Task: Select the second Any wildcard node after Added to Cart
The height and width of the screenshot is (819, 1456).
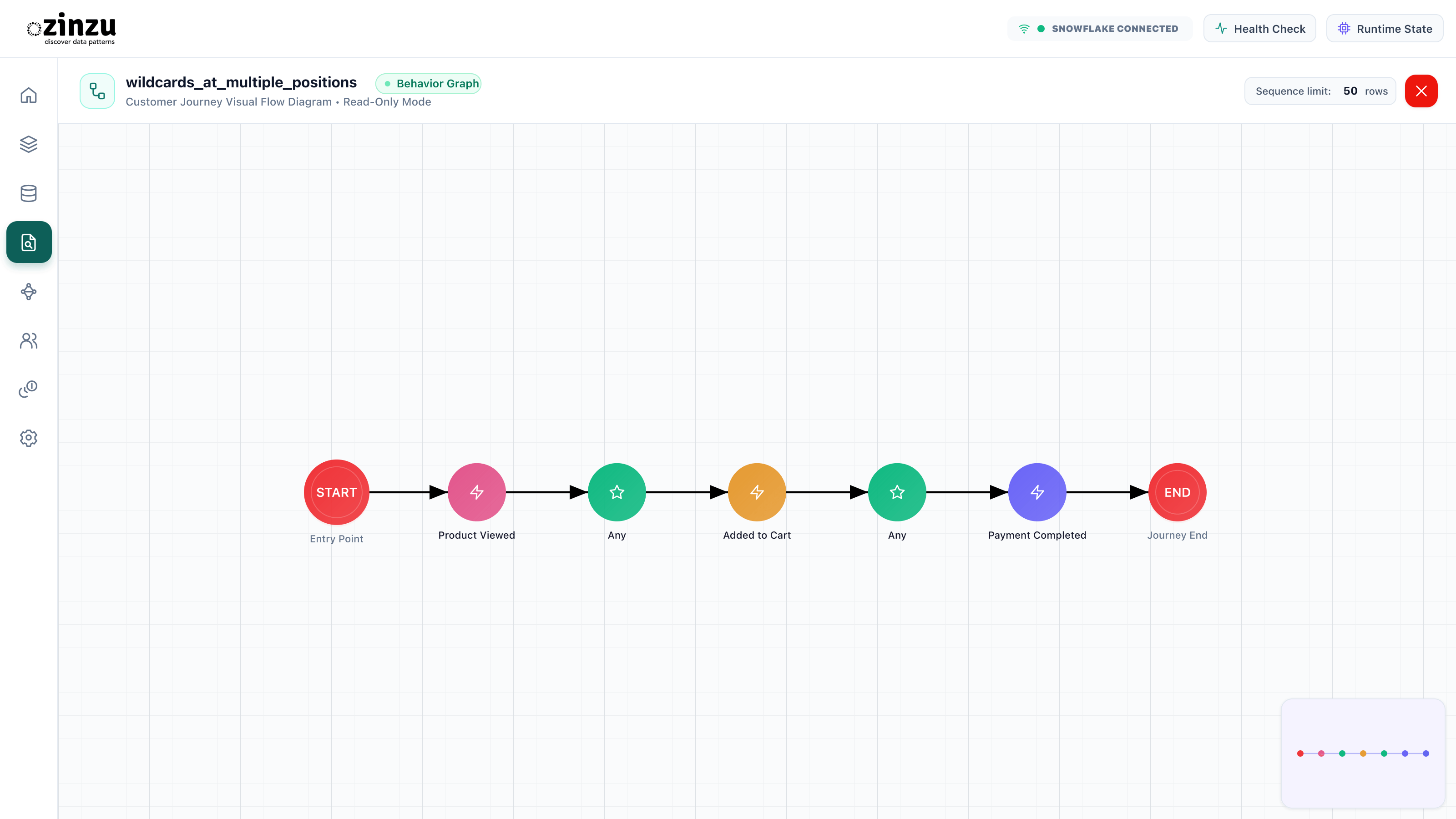Action: pos(897,492)
